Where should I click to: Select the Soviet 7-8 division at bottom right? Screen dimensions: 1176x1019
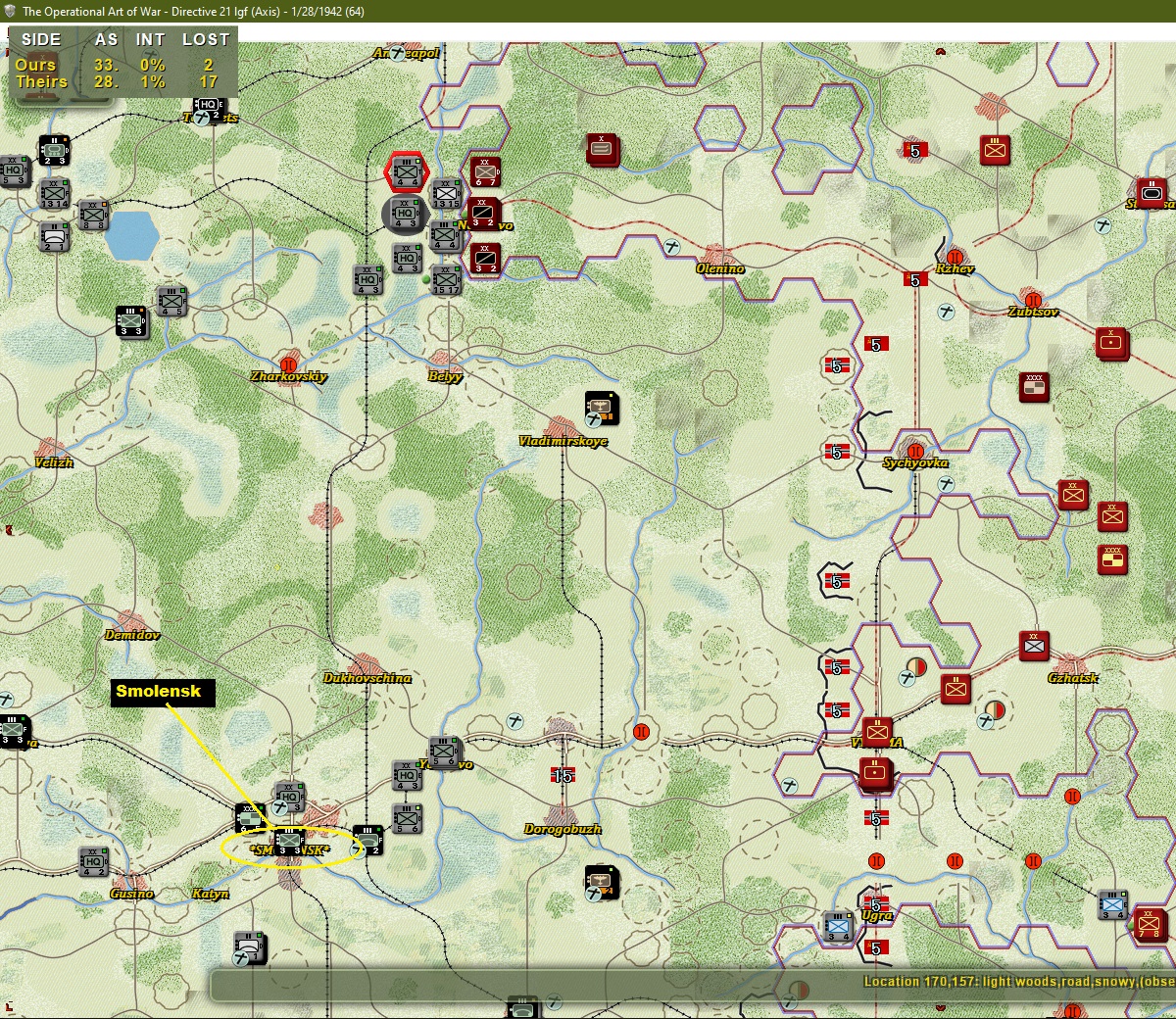1150,923
